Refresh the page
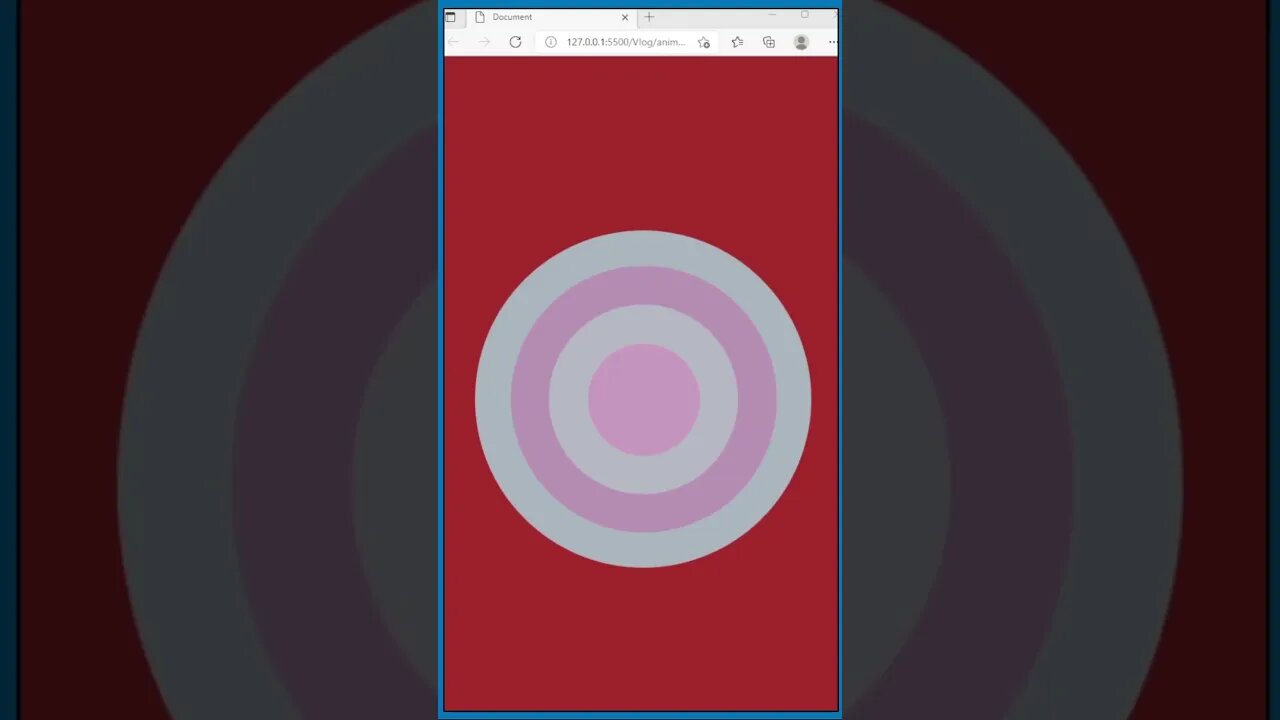 click(x=515, y=42)
